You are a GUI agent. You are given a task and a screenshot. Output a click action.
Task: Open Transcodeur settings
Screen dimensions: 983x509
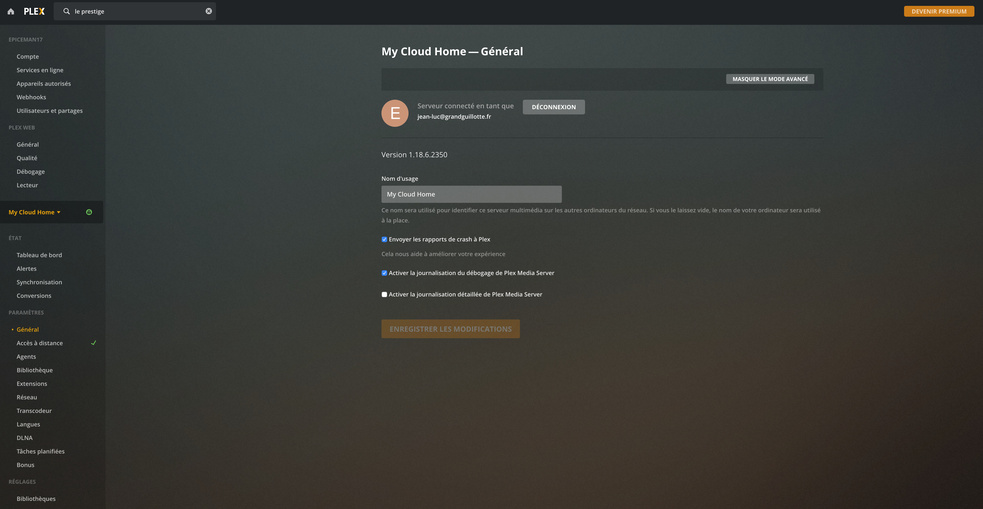pyautogui.click(x=34, y=411)
